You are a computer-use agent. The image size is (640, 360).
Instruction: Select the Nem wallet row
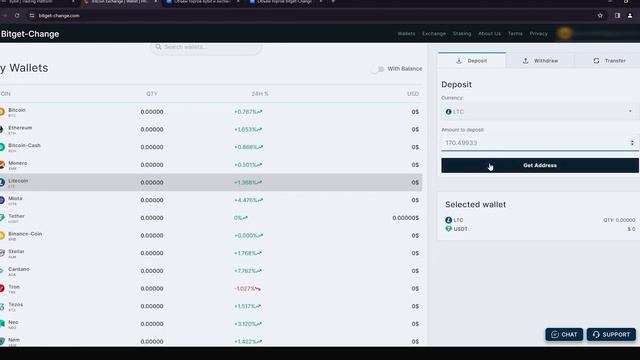tap(211, 341)
